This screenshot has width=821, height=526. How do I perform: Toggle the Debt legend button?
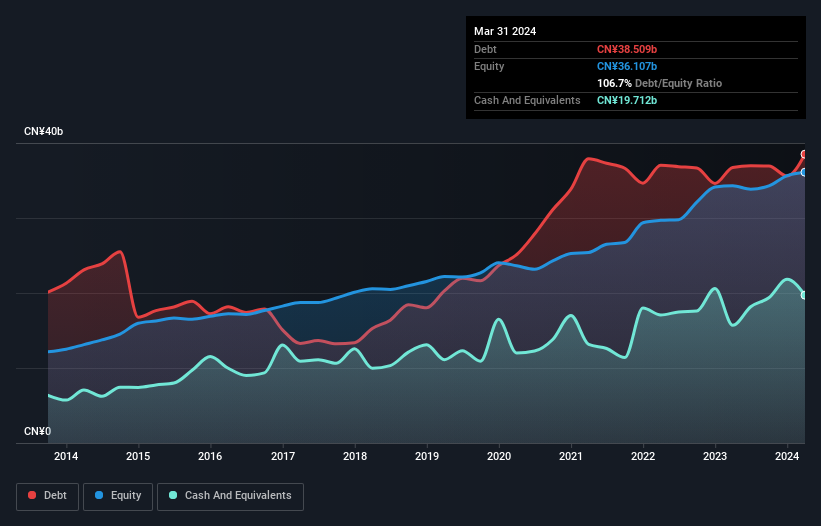tap(47, 496)
